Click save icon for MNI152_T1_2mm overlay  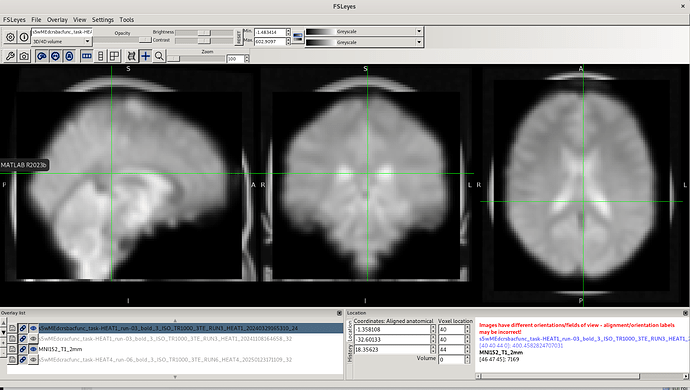[12, 349]
